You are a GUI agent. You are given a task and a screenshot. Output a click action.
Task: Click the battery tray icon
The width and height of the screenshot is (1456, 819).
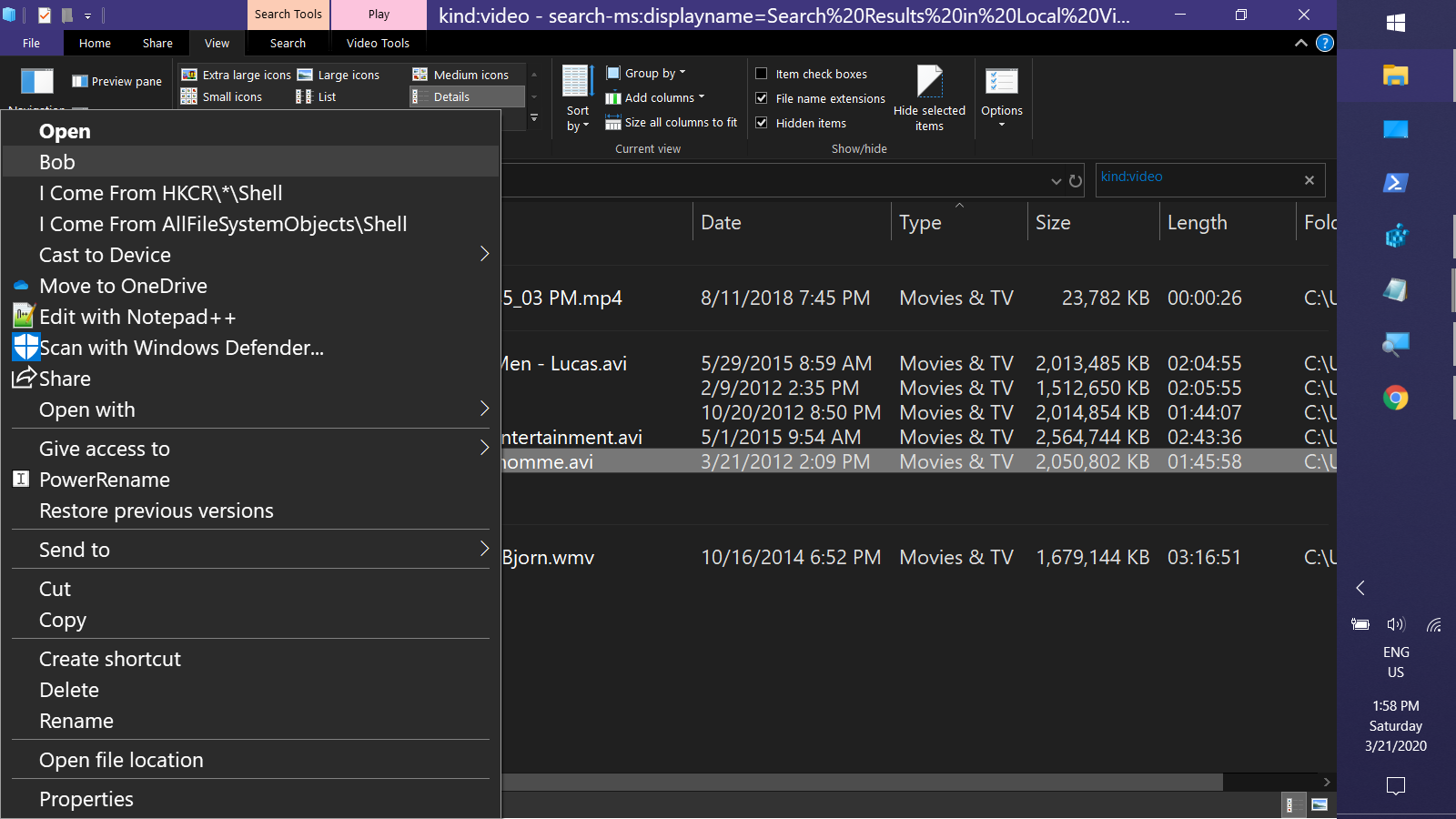[x=1360, y=624]
